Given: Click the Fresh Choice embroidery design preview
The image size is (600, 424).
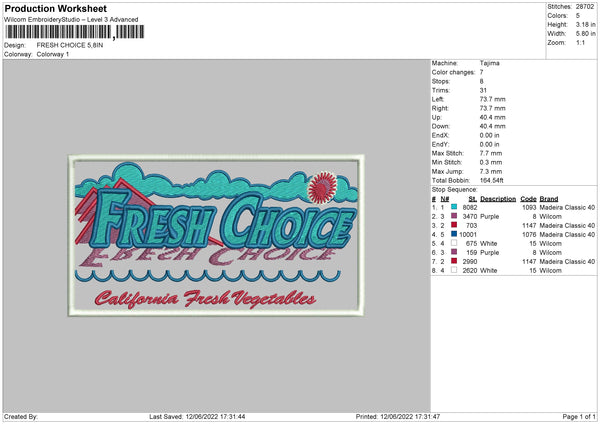Looking at the screenshot, I should click(x=216, y=235).
